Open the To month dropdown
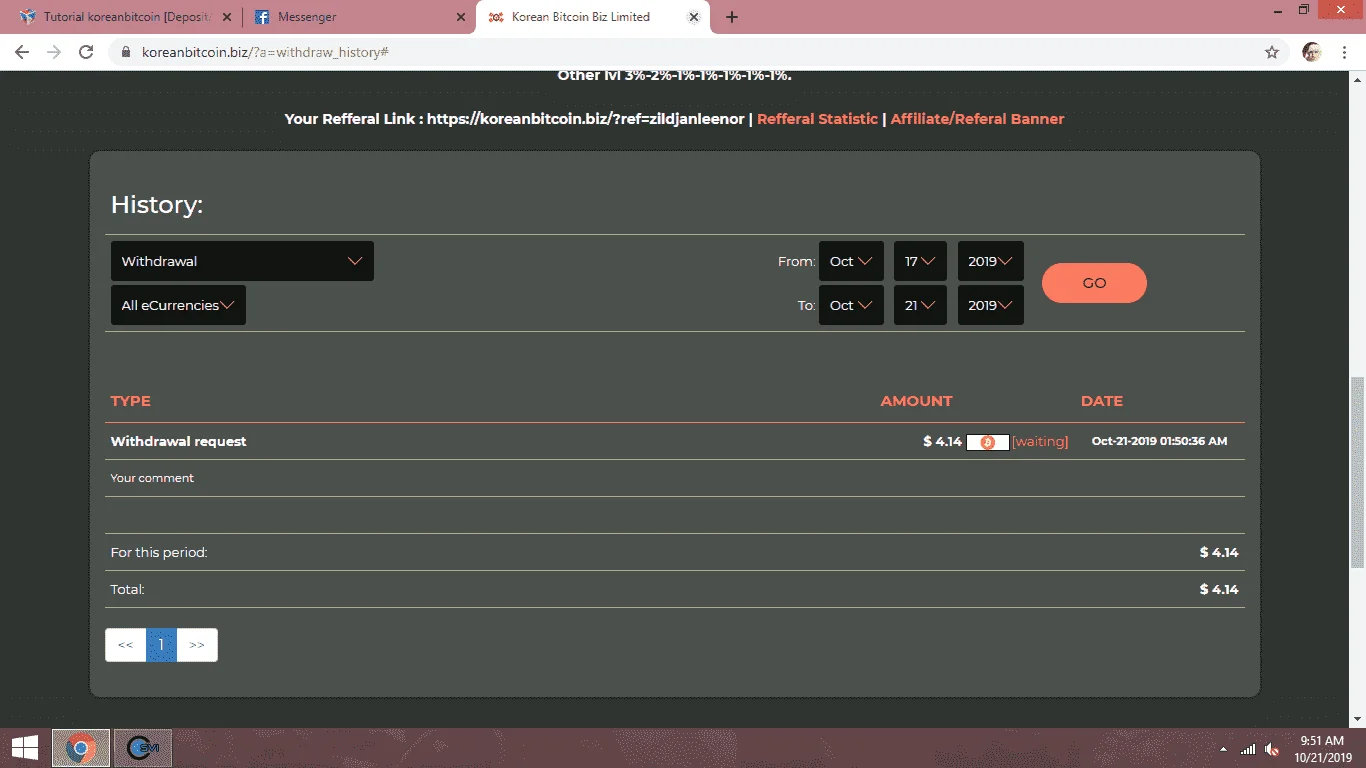The width and height of the screenshot is (1366, 768). click(x=851, y=305)
